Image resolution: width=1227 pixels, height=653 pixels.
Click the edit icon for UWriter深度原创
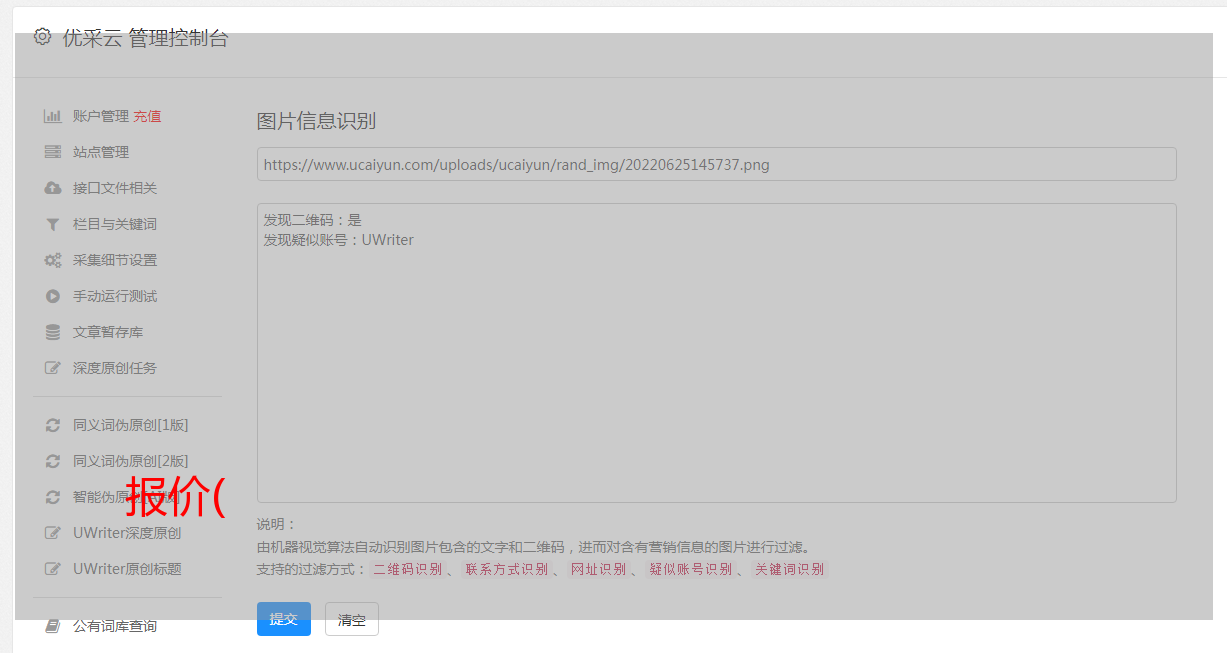click(53, 533)
